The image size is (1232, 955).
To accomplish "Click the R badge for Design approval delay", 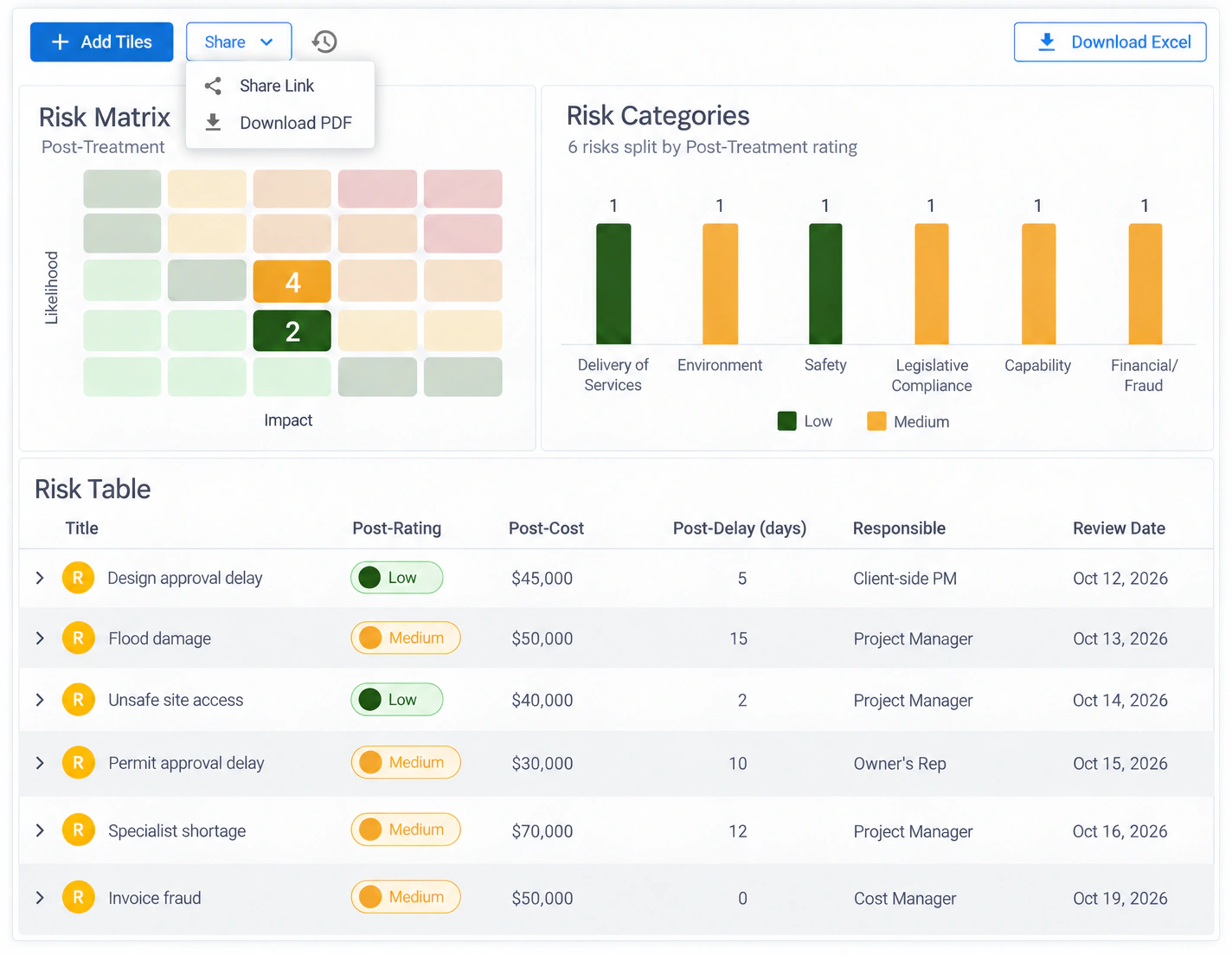I will (x=78, y=578).
